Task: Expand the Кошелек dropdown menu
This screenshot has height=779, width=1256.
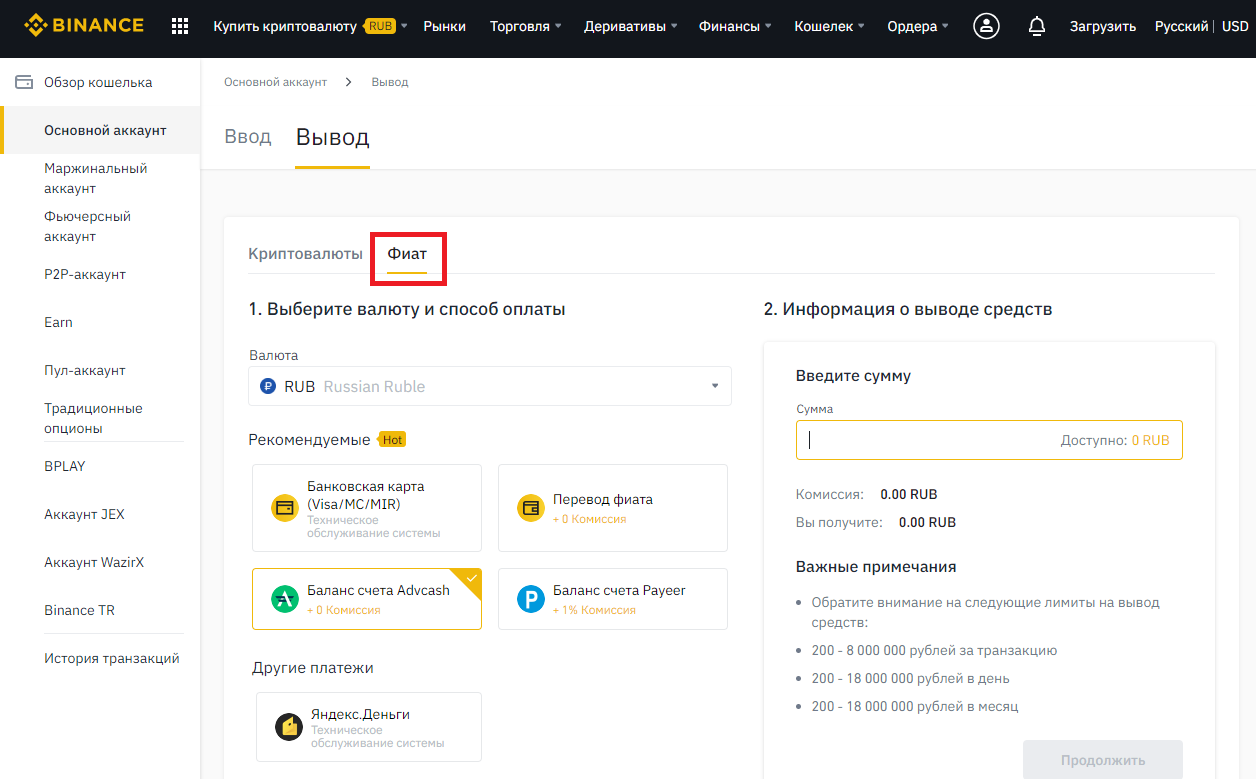Action: click(829, 26)
